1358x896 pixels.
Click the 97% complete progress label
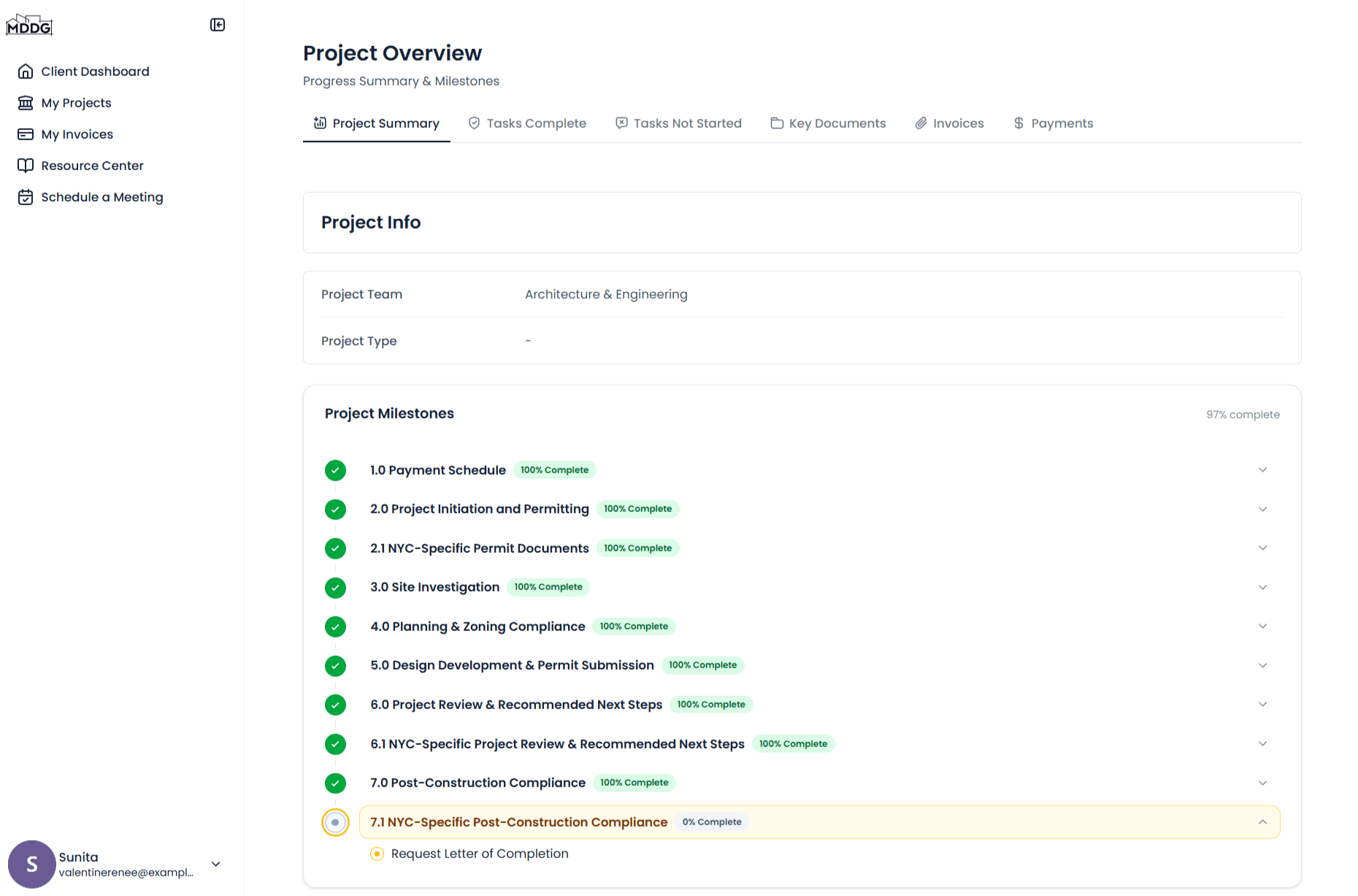pos(1243,415)
